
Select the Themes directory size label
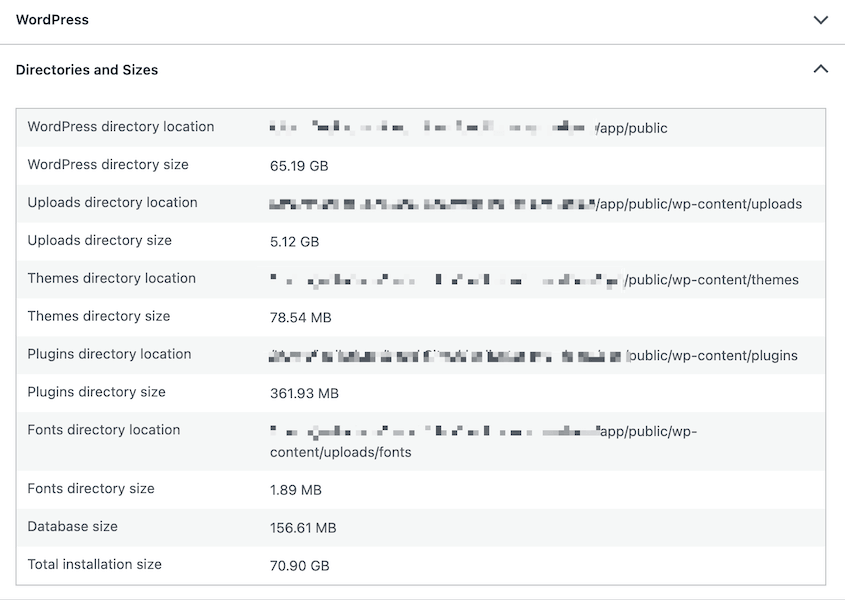coord(99,316)
